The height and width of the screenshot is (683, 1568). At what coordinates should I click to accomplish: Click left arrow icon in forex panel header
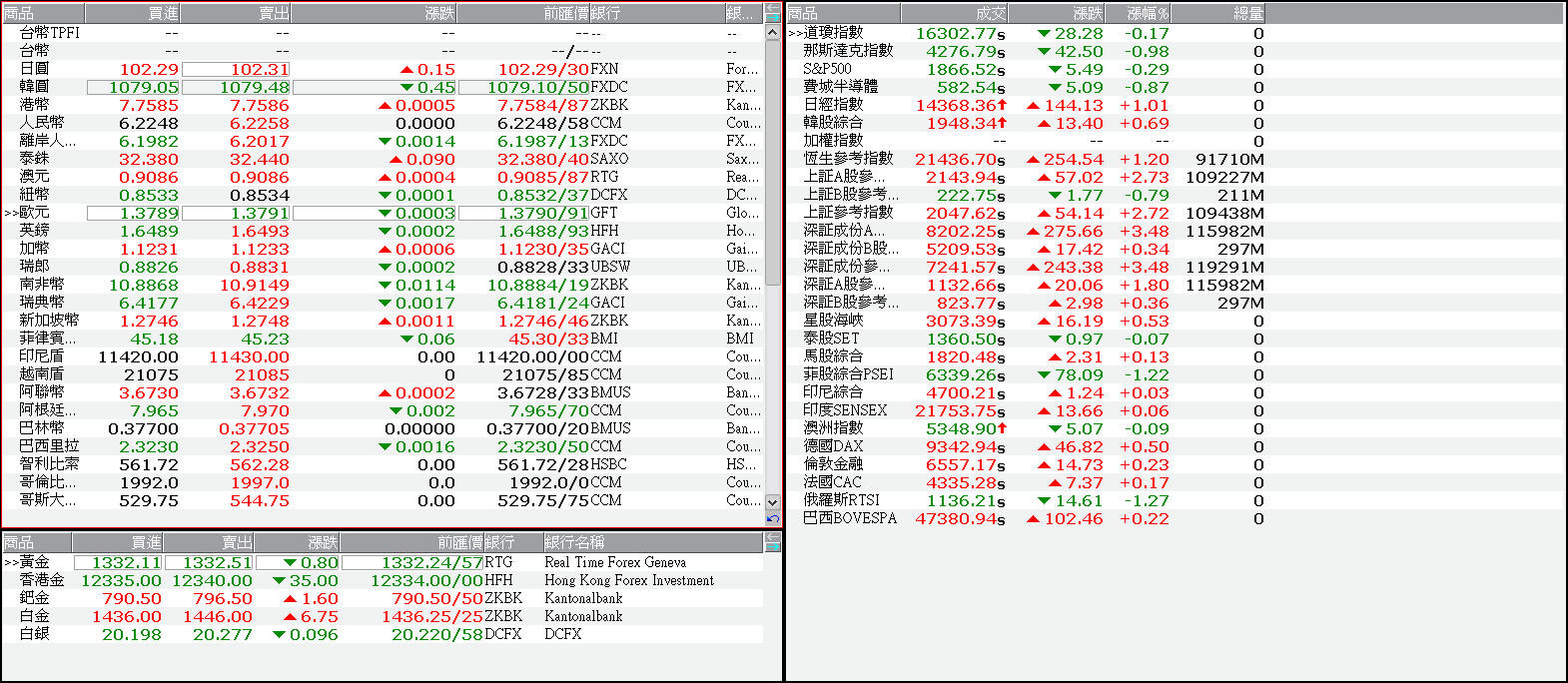(x=773, y=8)
